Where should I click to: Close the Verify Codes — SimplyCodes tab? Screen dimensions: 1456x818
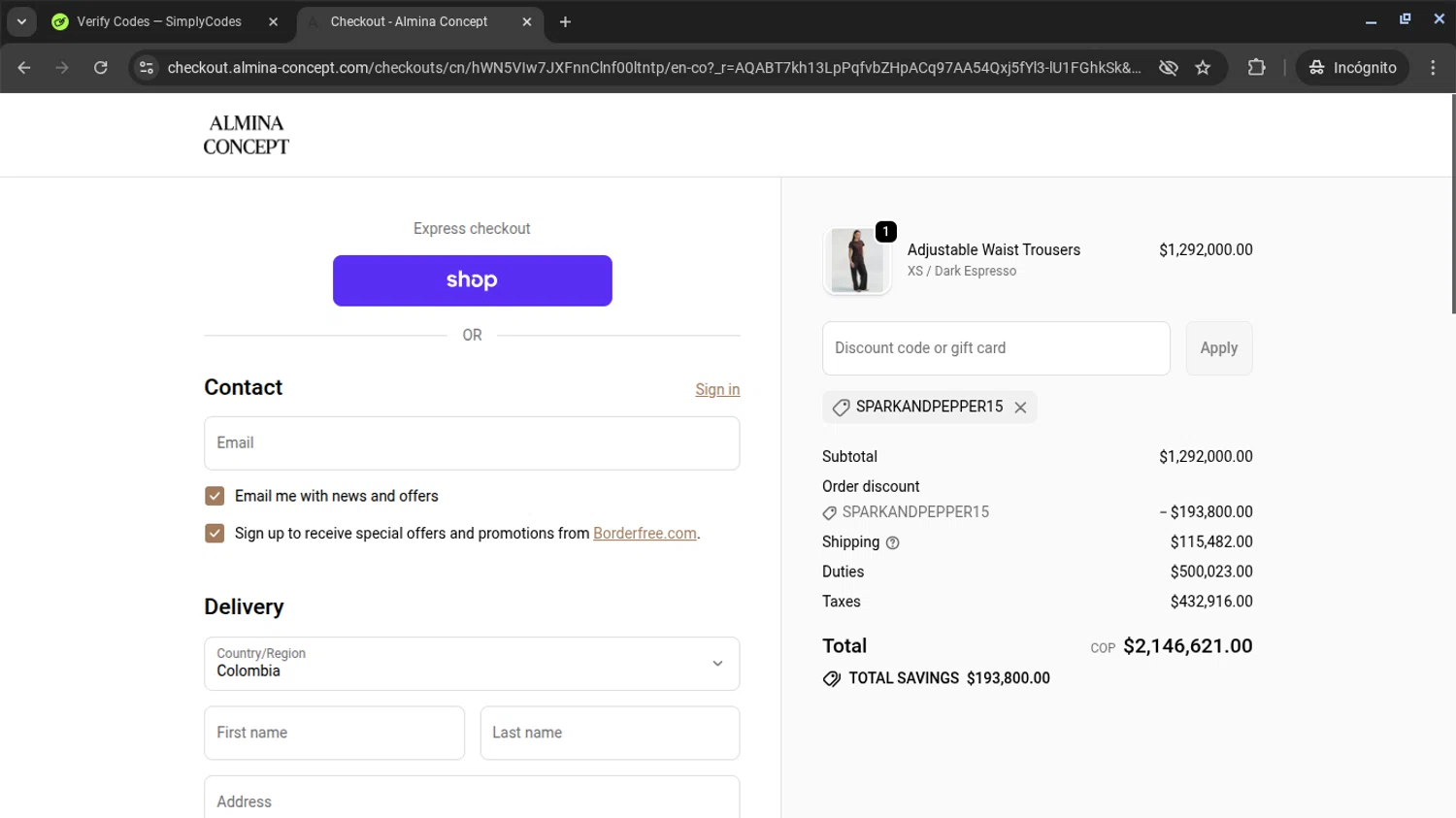(x=273, y=21)
